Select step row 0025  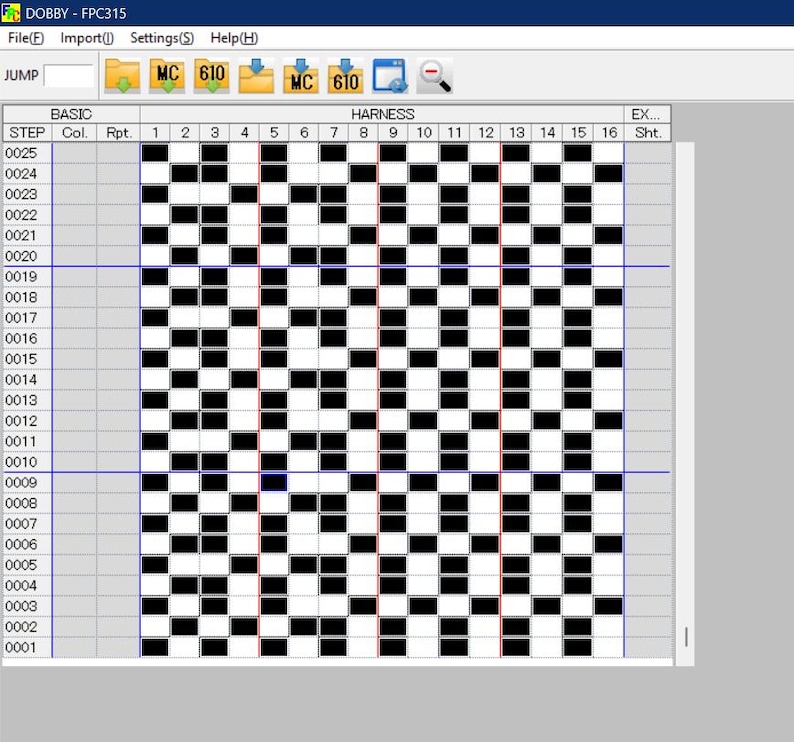(x=27, y=153)
